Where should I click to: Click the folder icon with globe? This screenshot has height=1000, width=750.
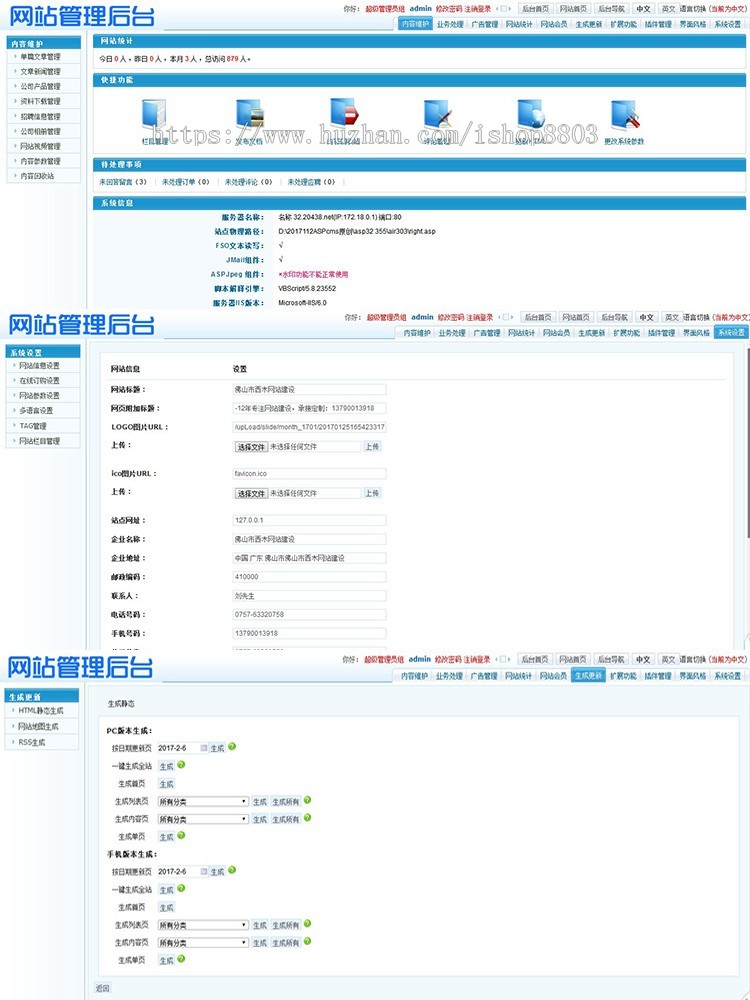tap(531, 115)
